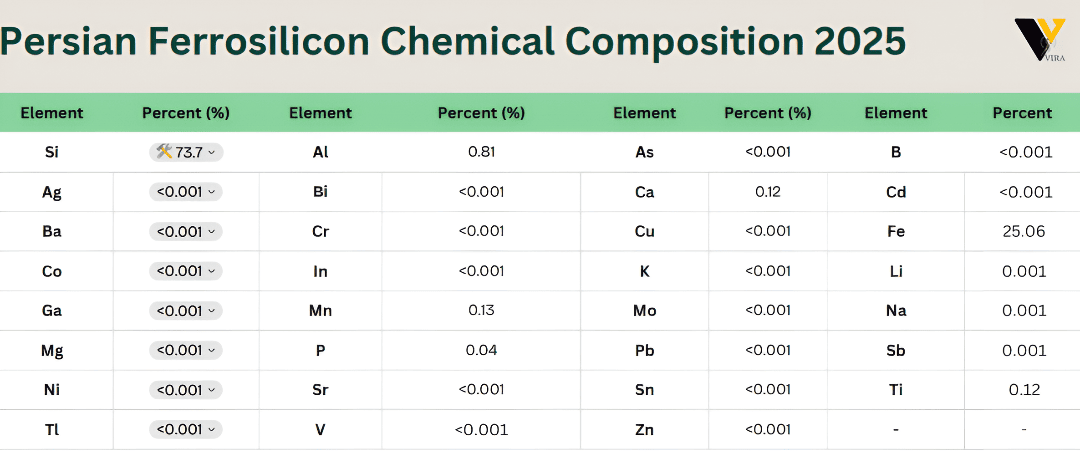
Task: Expand the Tl percent dropdown chip
Action: click(x=186, y=430)
